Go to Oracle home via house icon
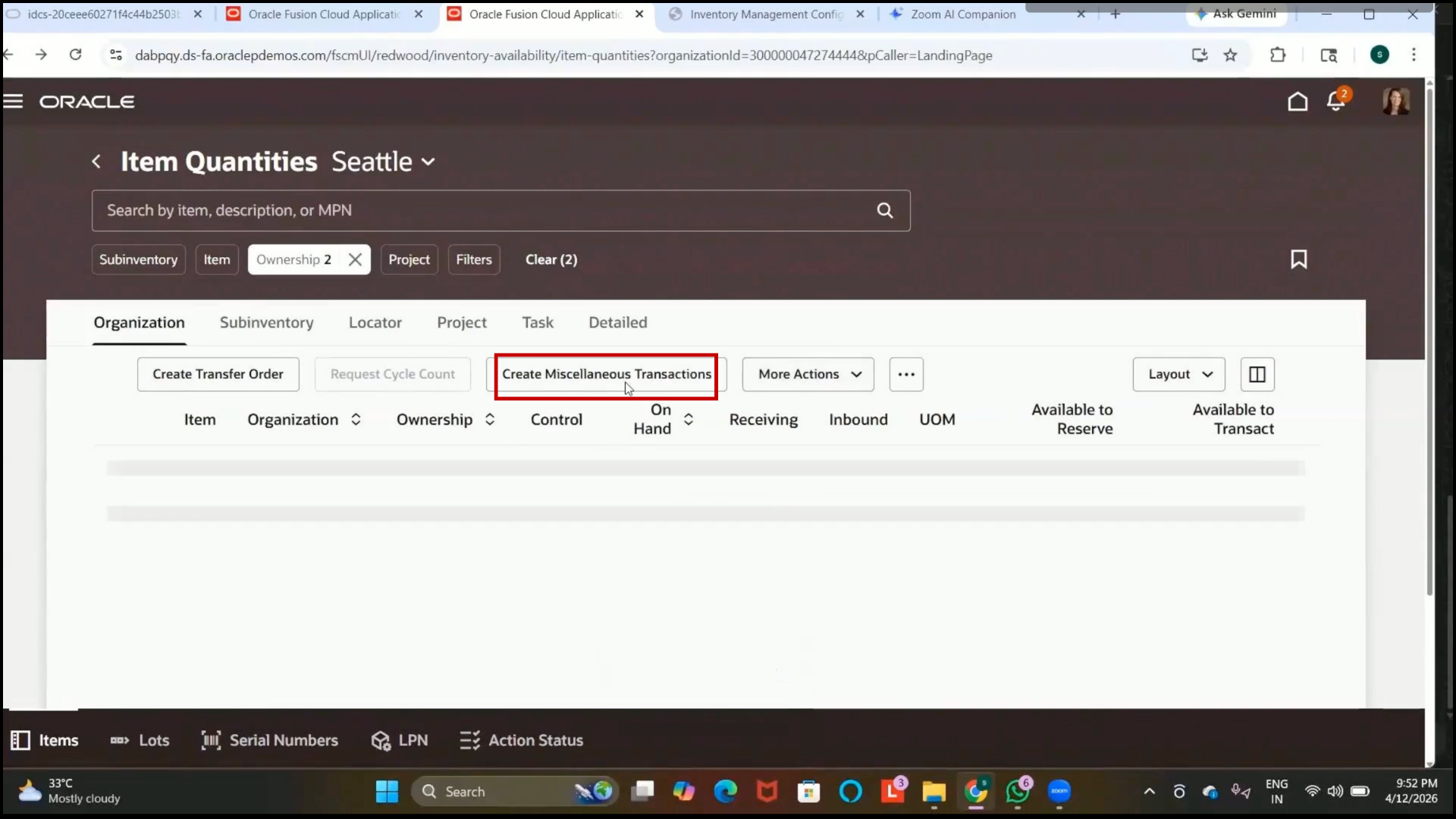Viewport: 1456px width, 819px height. click(1298, 102)
